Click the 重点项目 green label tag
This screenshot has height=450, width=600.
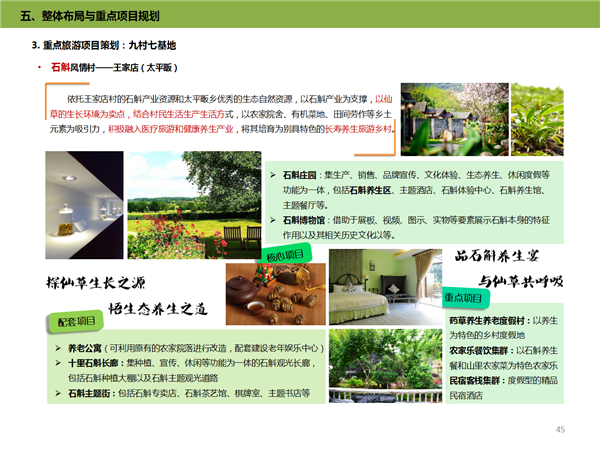pos(467,298)
